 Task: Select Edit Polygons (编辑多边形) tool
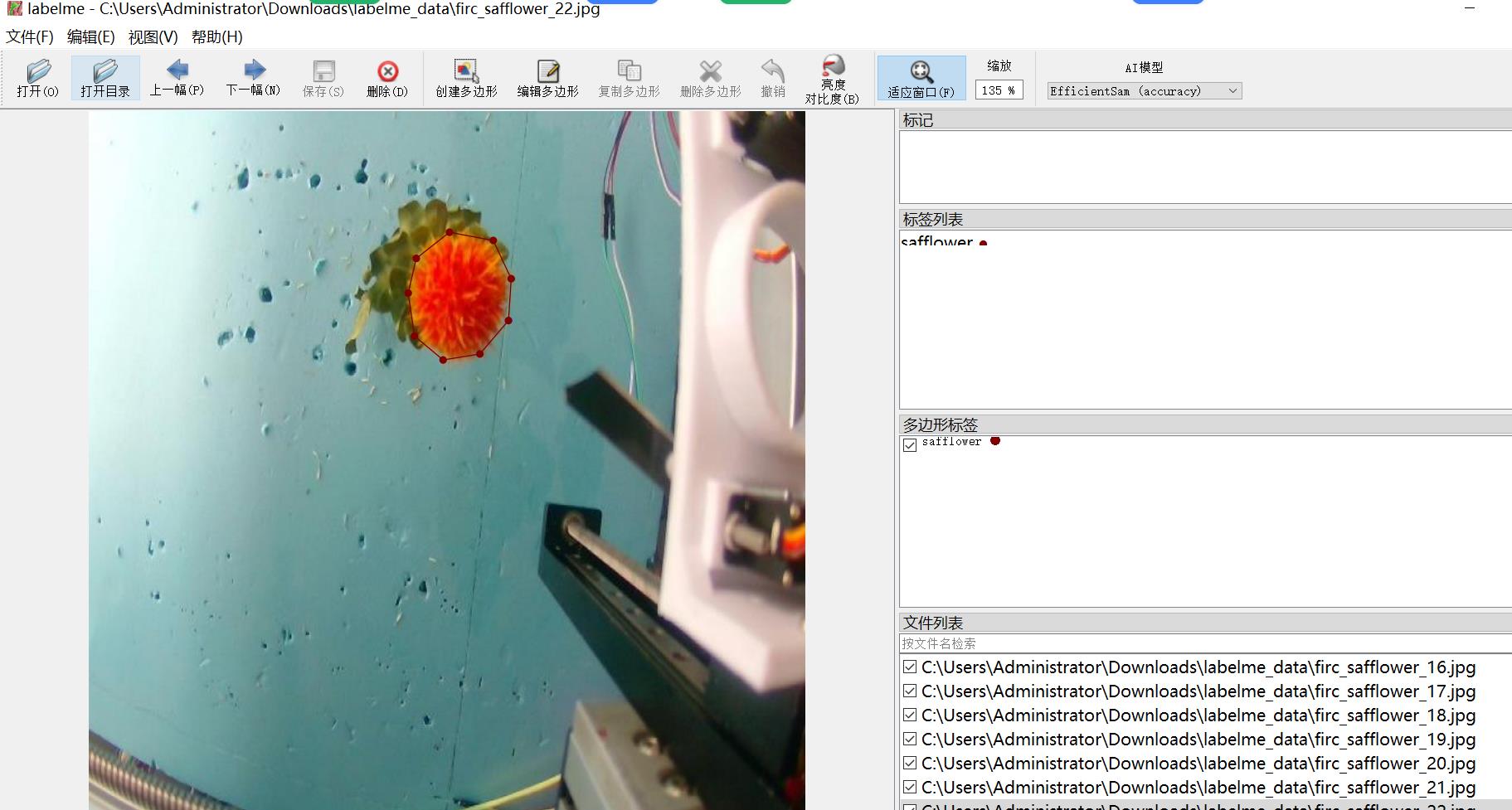pyautogui.click(x=547, y=78)
